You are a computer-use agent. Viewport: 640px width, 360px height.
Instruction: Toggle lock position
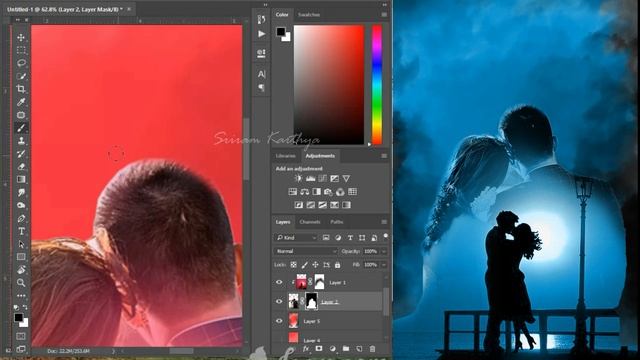pos(315,265)
